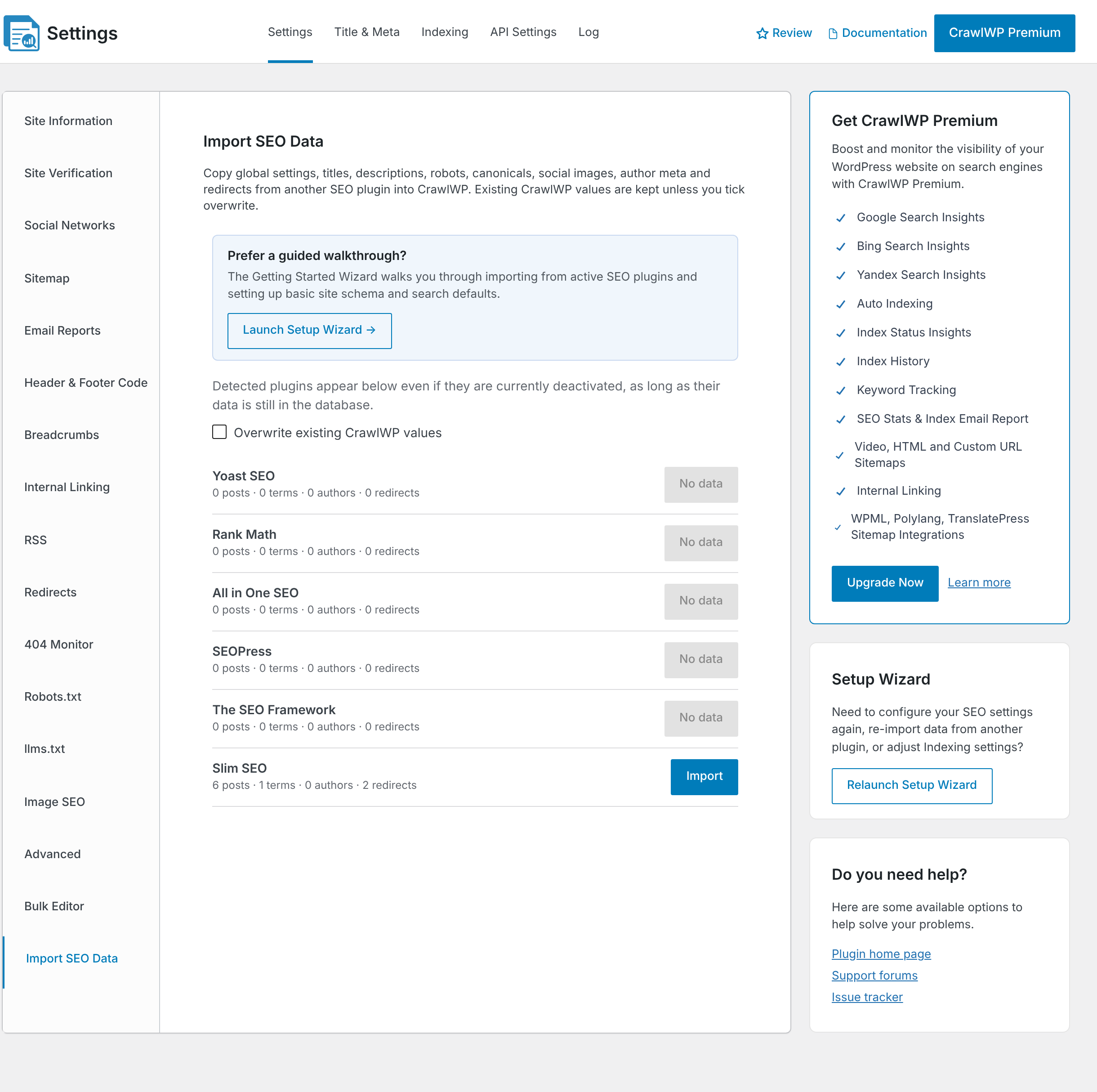Click Relaunch Setup Wizard button

tap(911, 785)
